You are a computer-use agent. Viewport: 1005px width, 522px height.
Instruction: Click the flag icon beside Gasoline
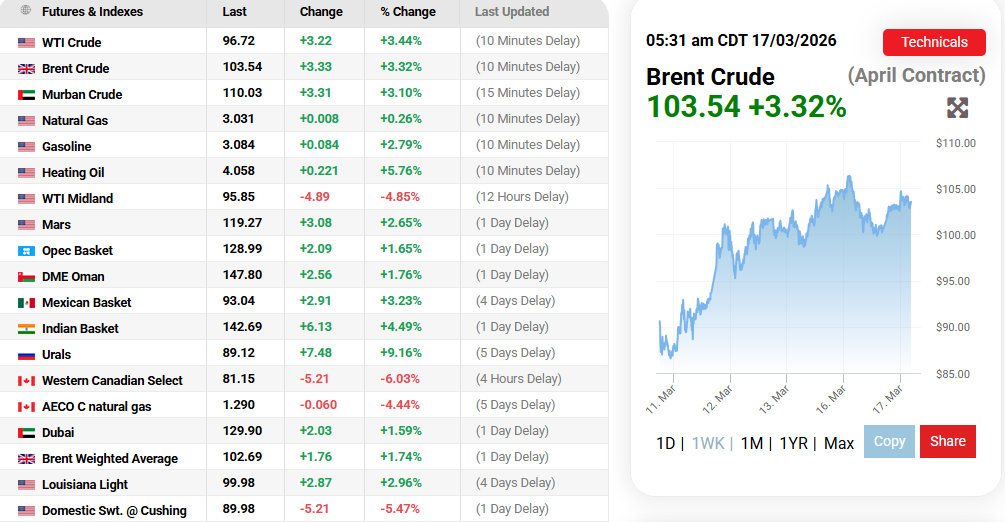tap(26, 147)
